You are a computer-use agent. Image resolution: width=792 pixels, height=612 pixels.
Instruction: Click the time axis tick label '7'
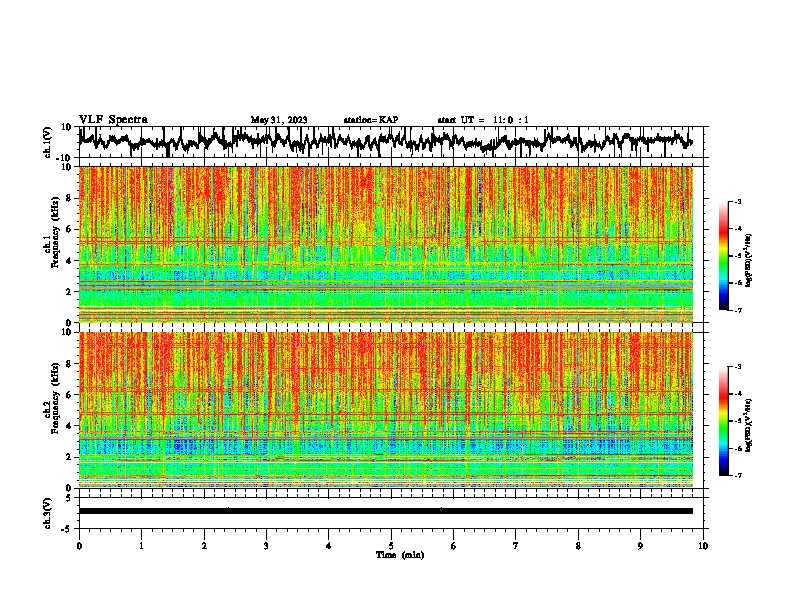516,546
